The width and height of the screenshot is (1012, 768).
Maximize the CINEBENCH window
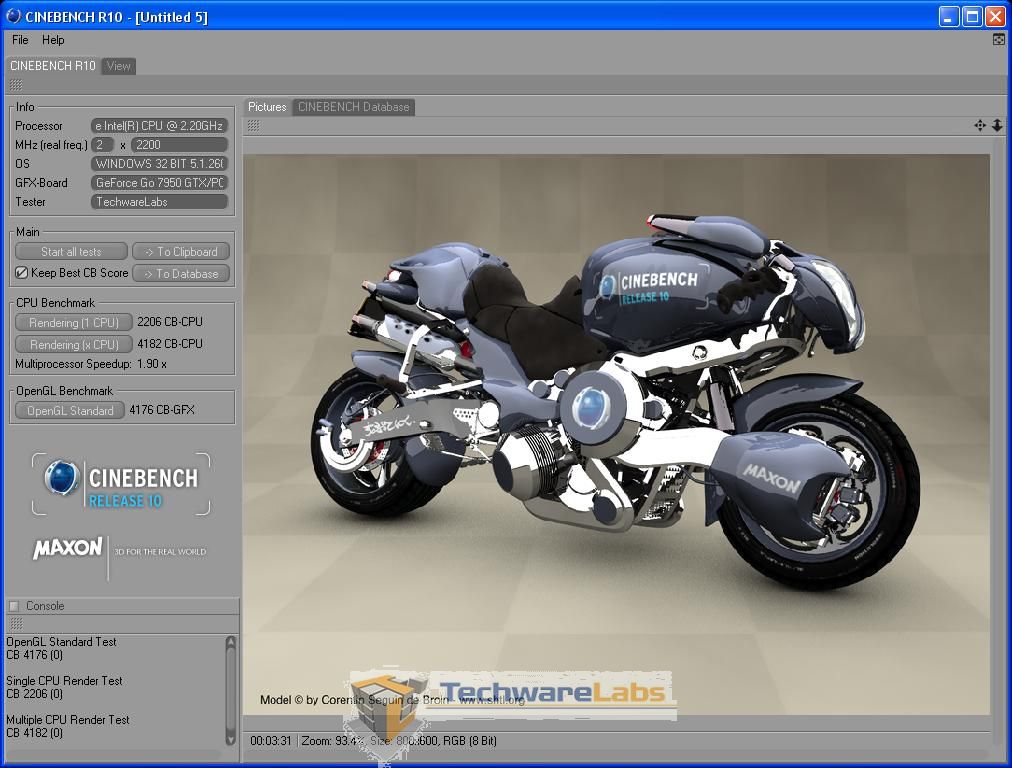tap(971, 16)
